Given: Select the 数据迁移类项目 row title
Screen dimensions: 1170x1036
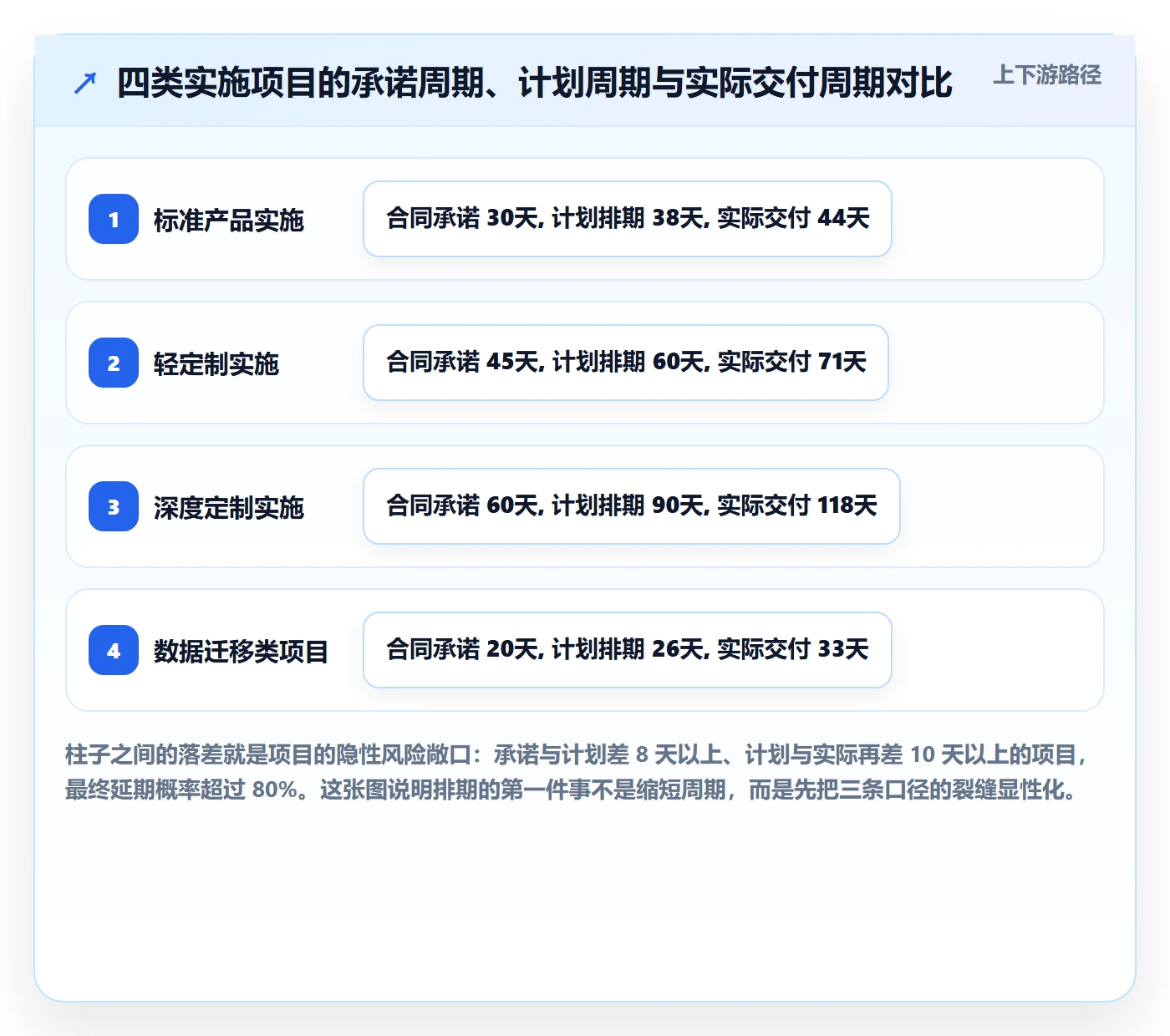Looking at the screenshot, I should [242, 651].
